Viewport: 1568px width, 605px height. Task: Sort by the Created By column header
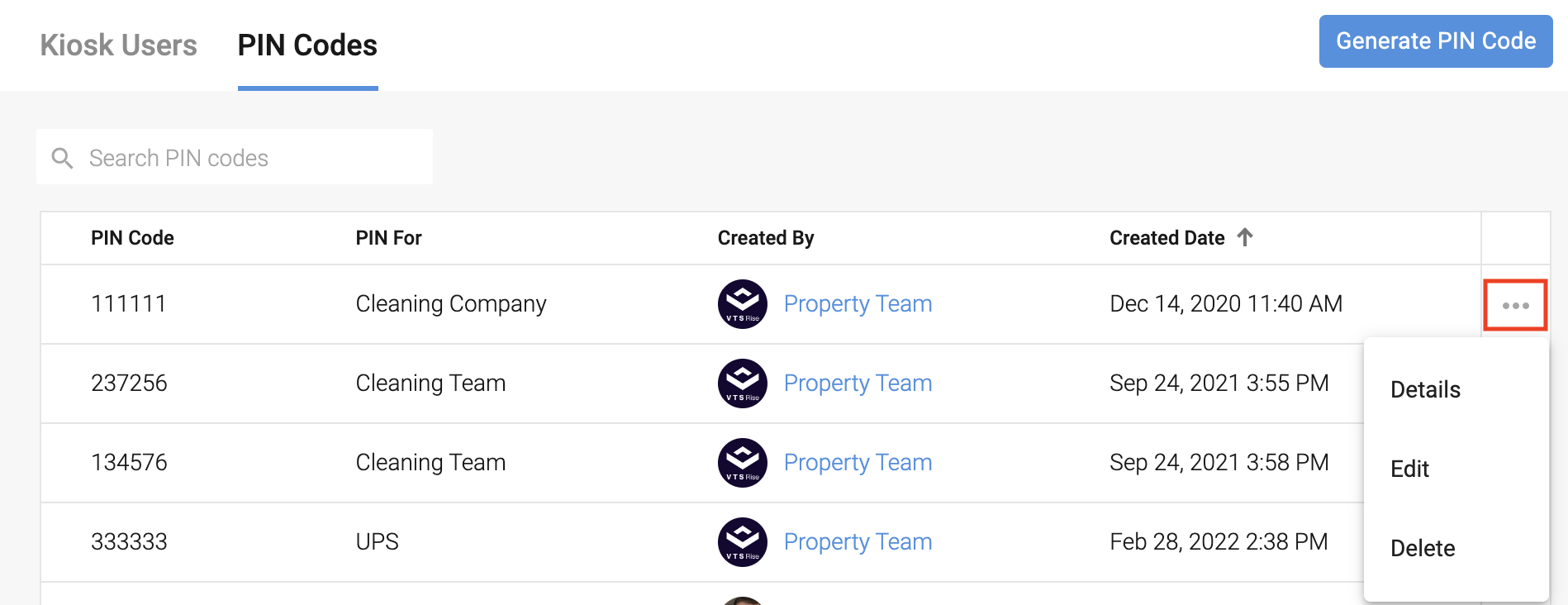click(x=765, y=238)
